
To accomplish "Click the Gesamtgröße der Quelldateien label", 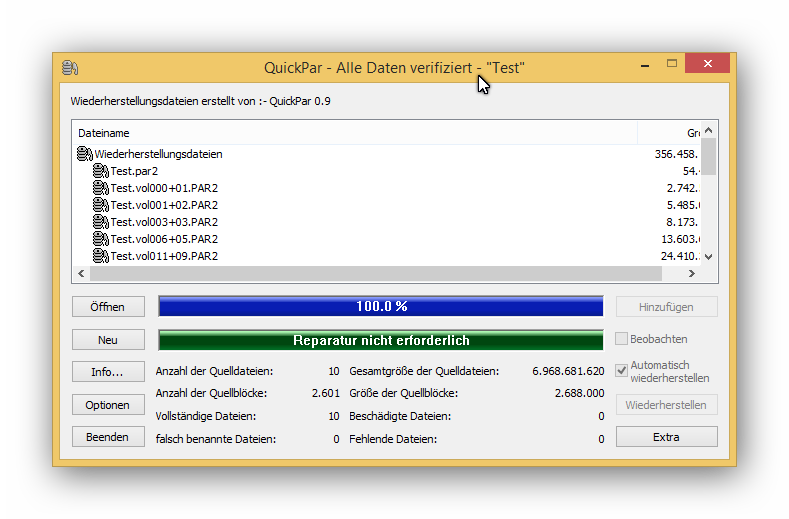I will click(x=424, y=371).
